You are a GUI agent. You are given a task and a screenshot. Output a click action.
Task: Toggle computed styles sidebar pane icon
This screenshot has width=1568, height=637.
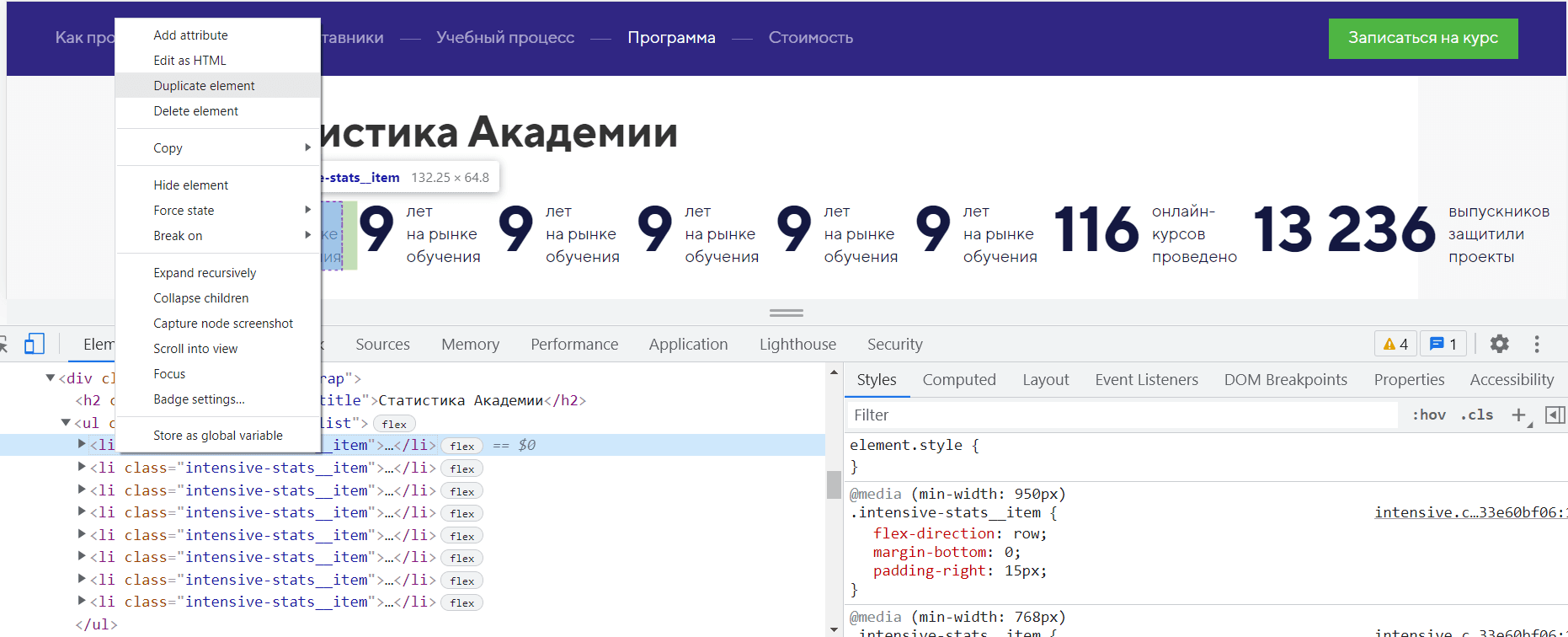click(x=1555, y=415)
